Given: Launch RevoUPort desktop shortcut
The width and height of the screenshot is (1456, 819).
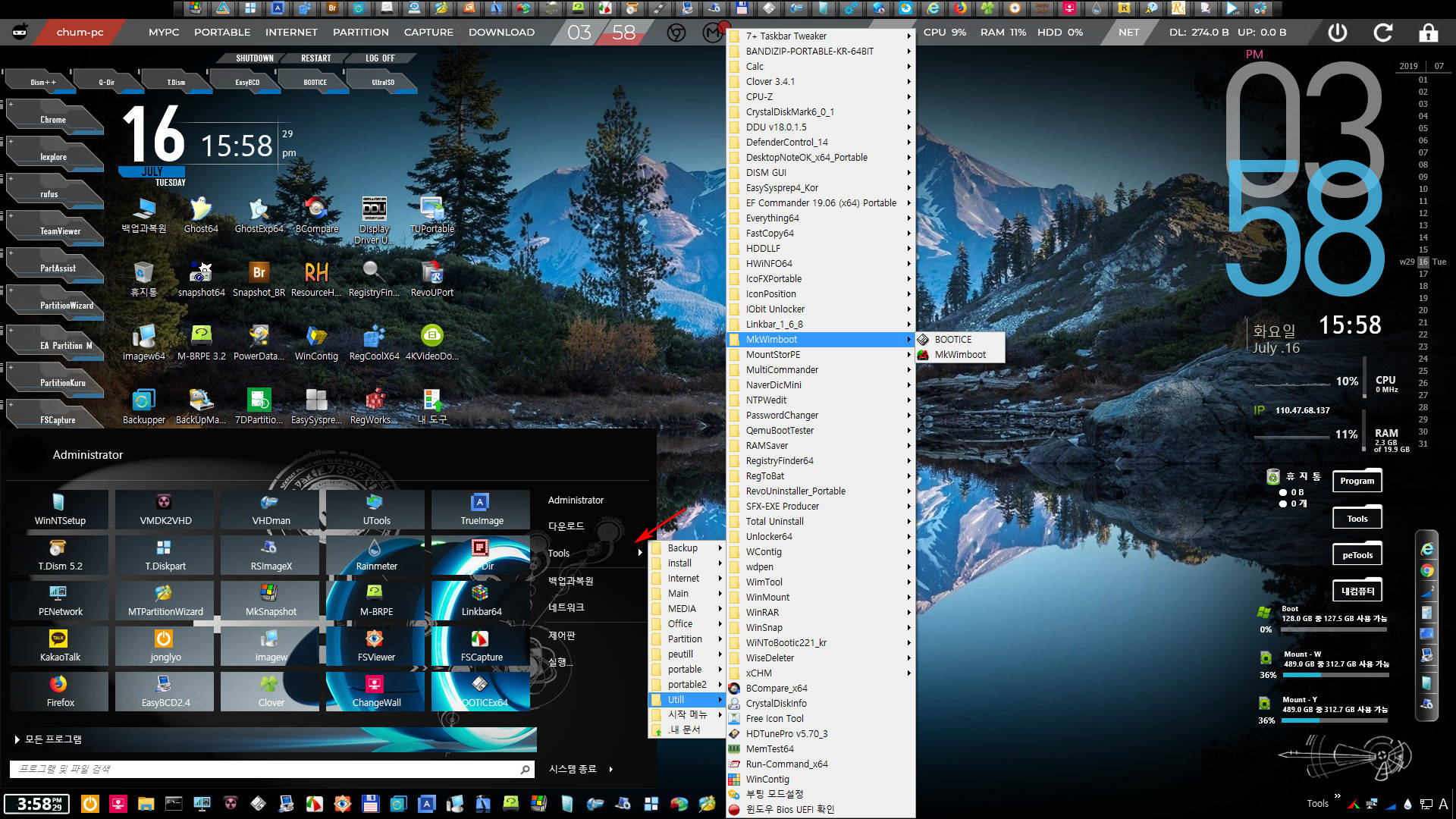Looking at the screenshot, I should 431,278.
